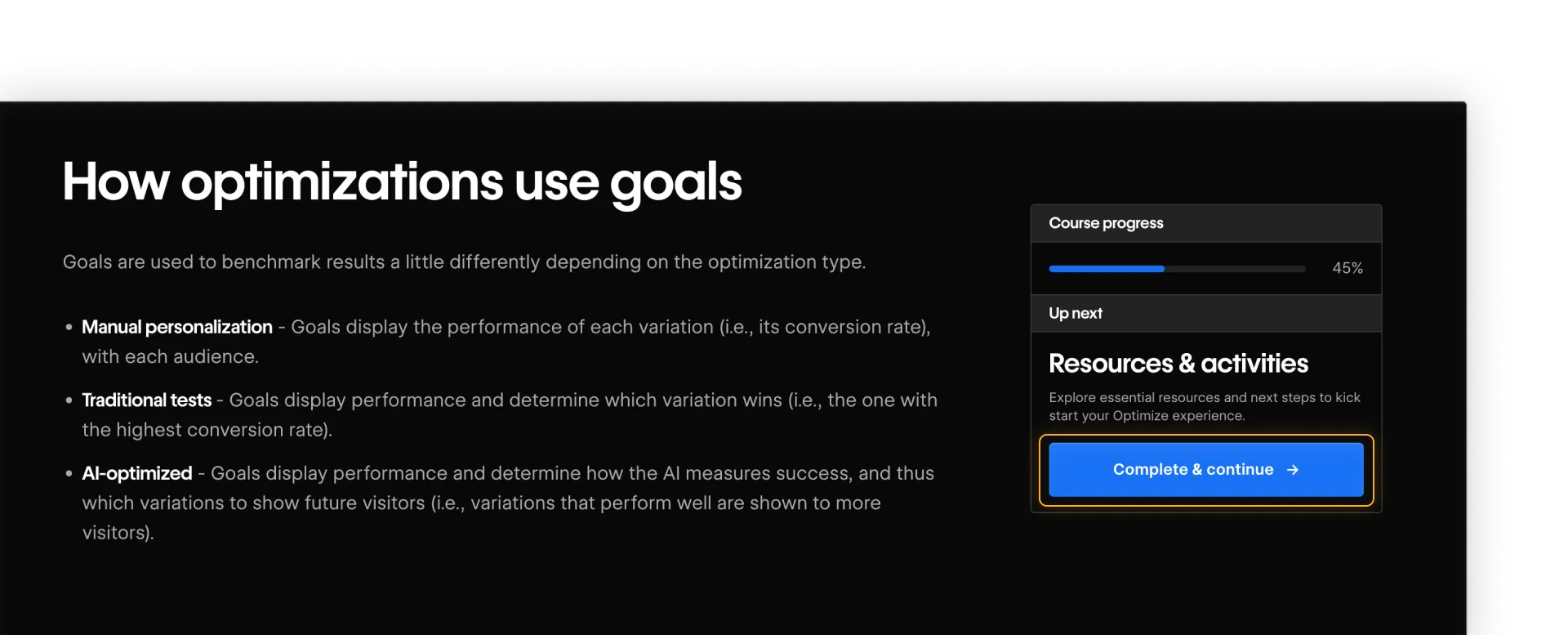Click the course progress bar
This screenshot has width=1568, height=635.
click(x=1177, y=268)
